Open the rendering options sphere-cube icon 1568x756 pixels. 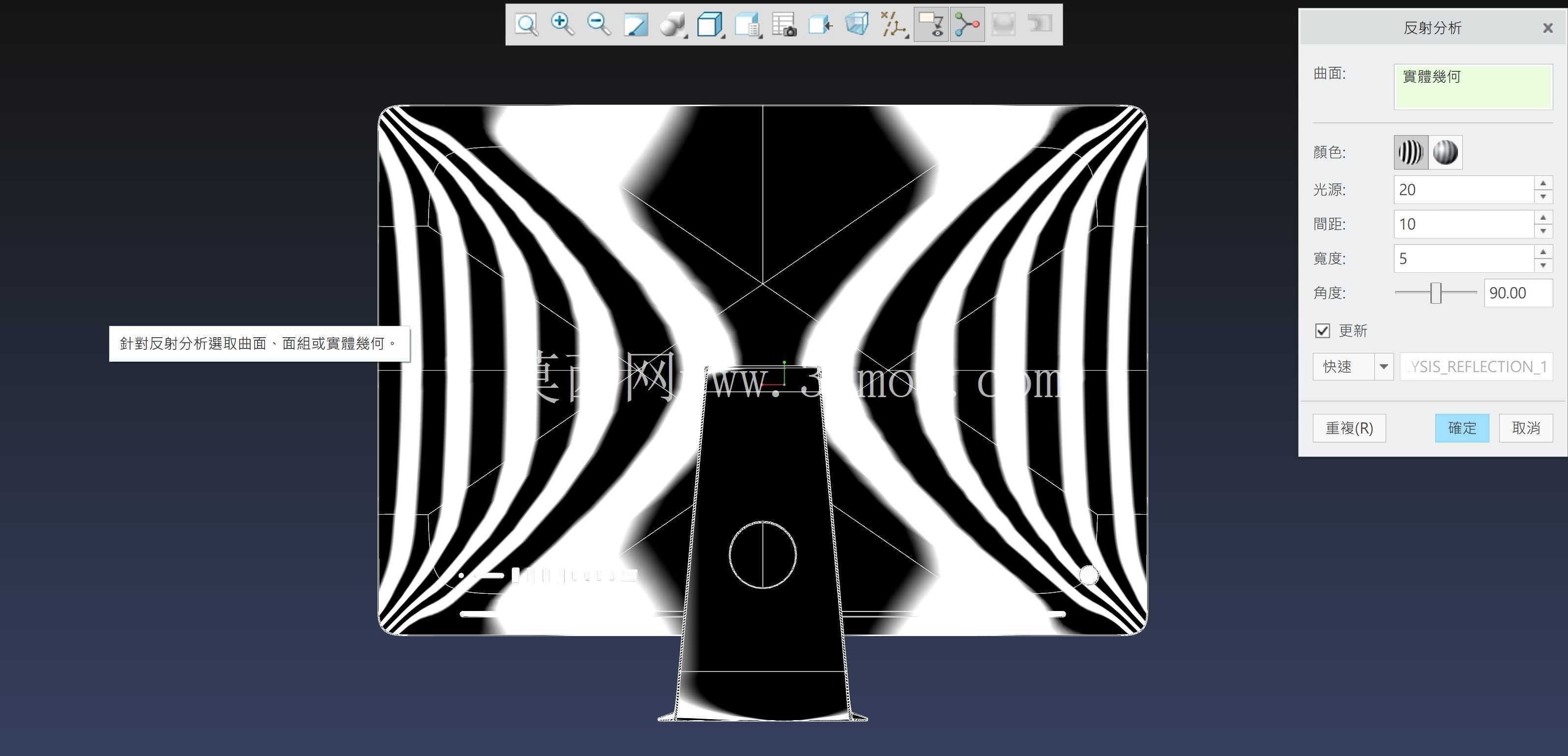[x=673, y=25]
